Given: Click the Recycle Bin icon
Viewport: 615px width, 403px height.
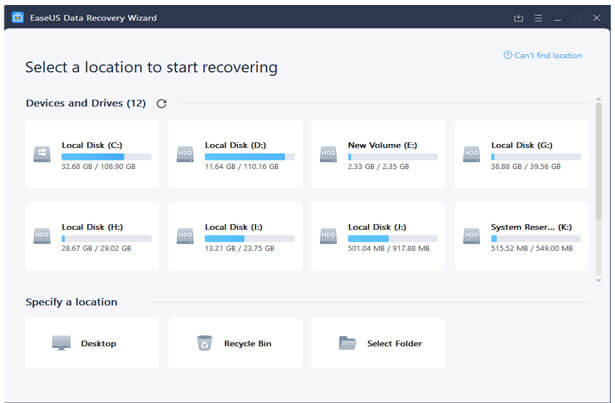Looking at the screenshot, I should point(204,343).
